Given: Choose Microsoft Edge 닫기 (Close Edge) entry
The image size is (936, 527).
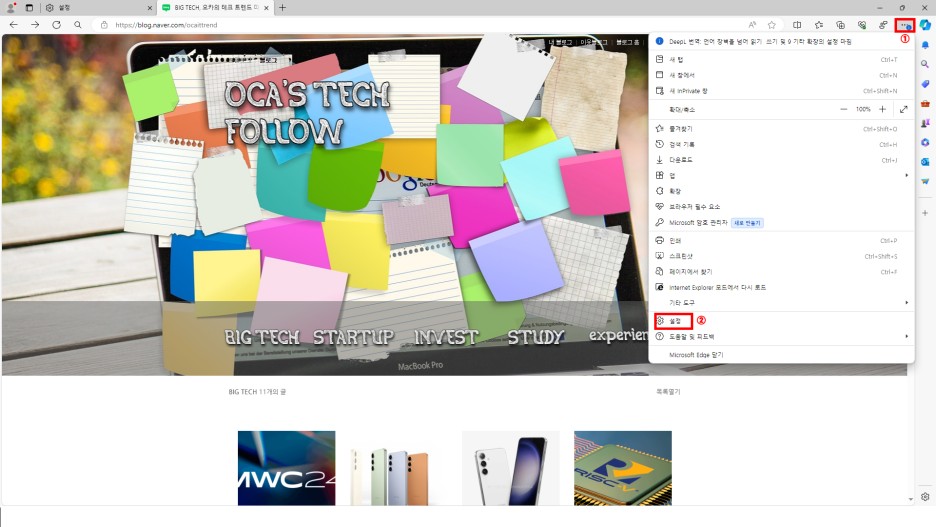Looking at the screenshot, I should (x=781, y=355).
